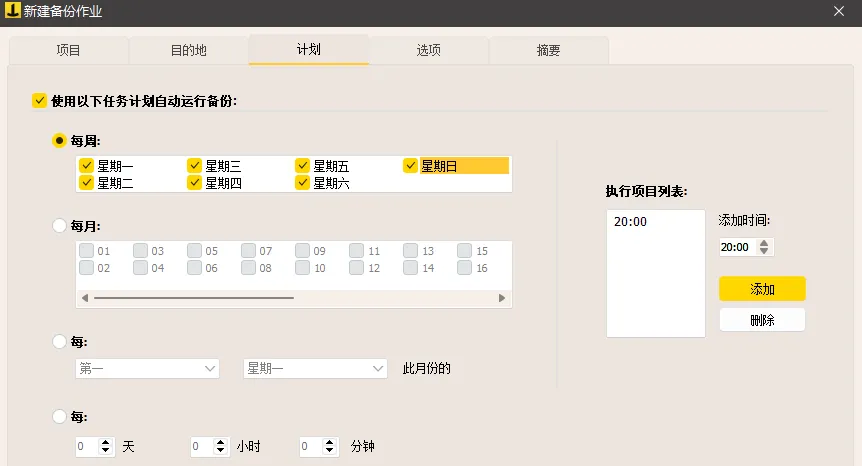Check day 08 checkbox

[248, 268]
